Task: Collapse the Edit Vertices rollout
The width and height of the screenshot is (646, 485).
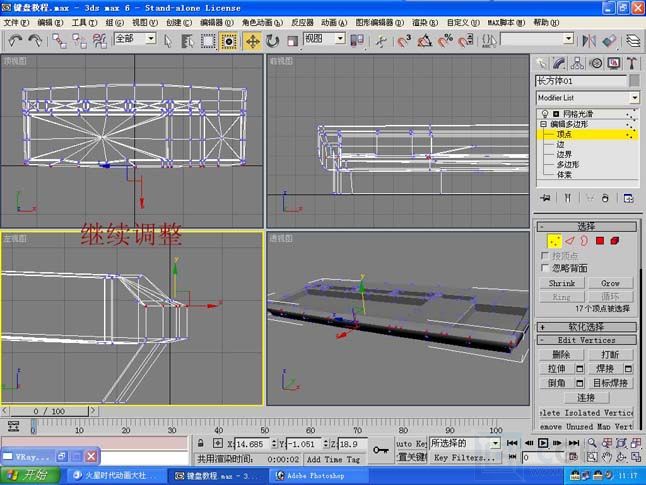Action: click(586, 340)
